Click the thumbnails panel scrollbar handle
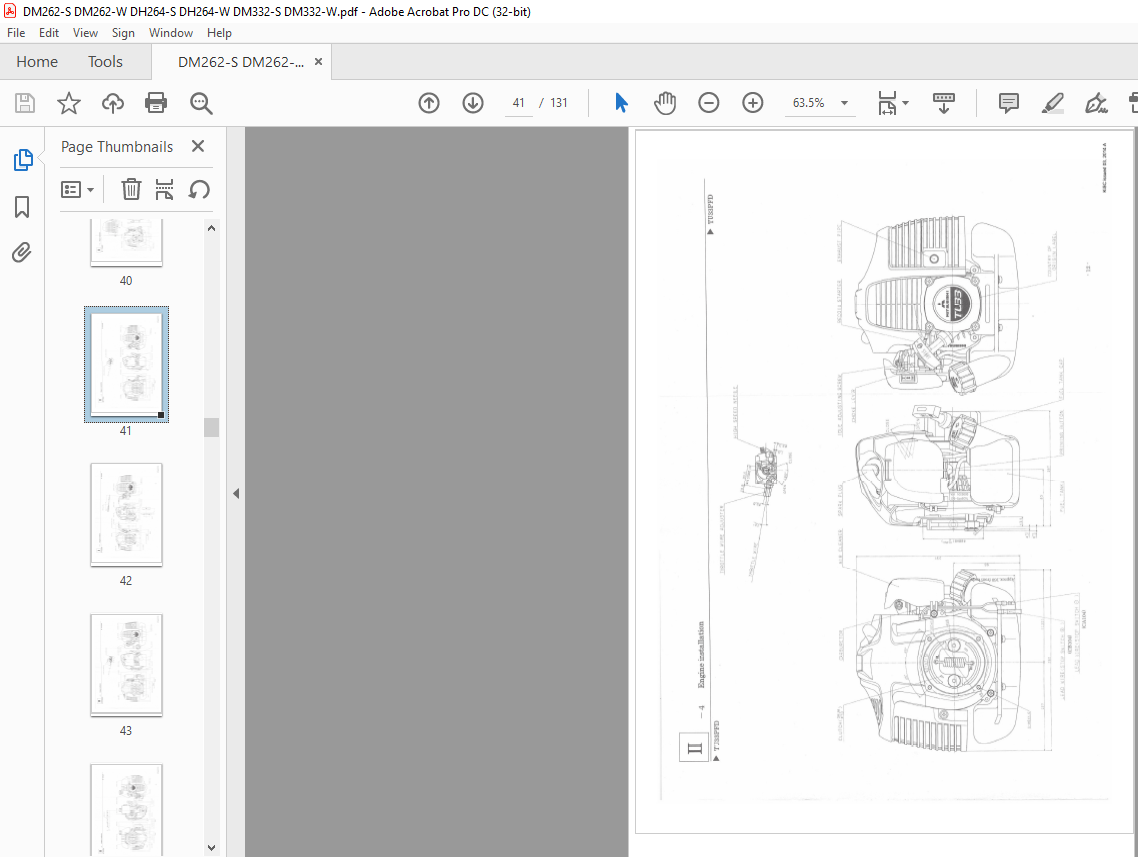 coord(211,427)
